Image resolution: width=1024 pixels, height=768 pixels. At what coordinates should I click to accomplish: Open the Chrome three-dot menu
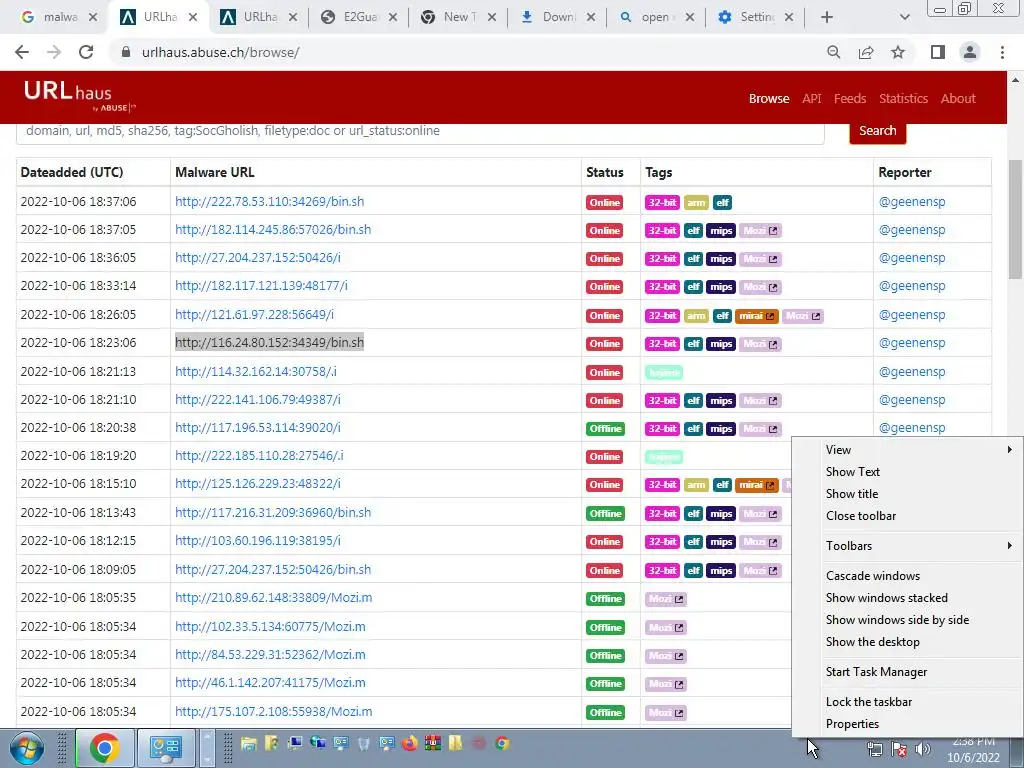1002,52
